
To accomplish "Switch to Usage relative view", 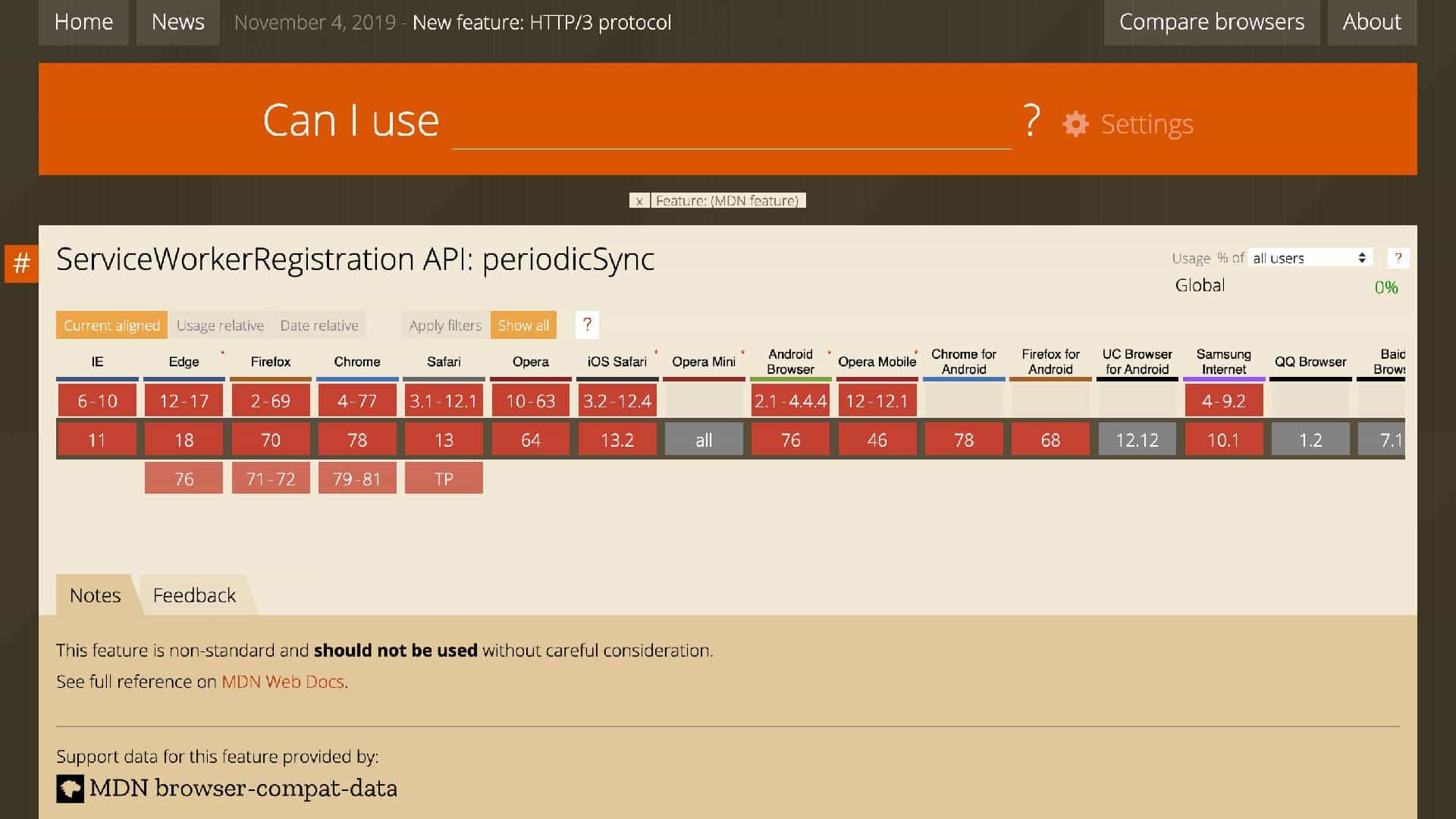I will pyautogui.click(x=220, y=325).
